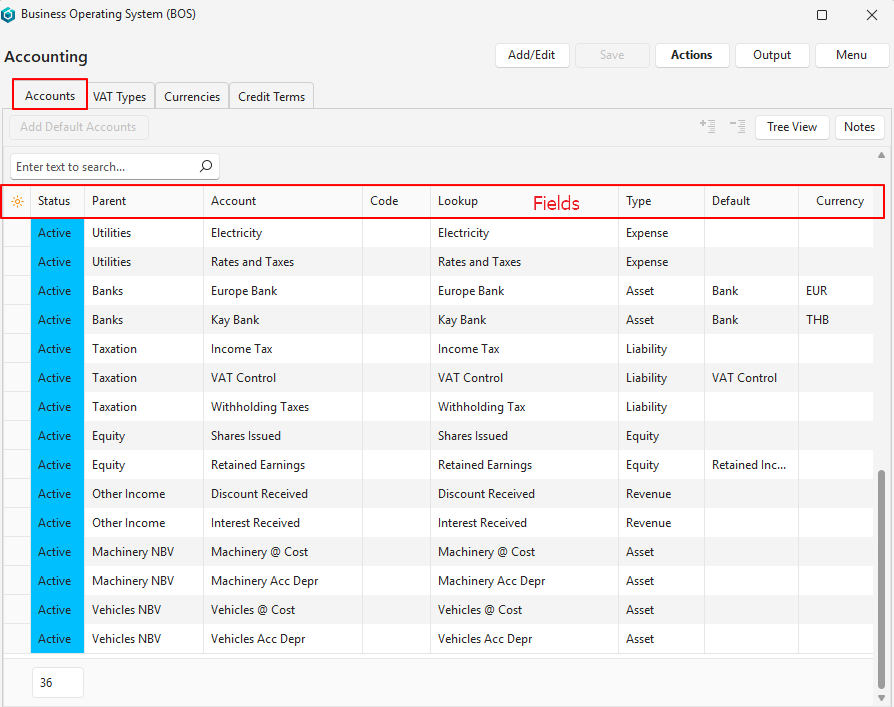Toggle the Active status of Europe Bank
Image resolution: width=894 pixels, height=707 pixels.
[55, 291]
